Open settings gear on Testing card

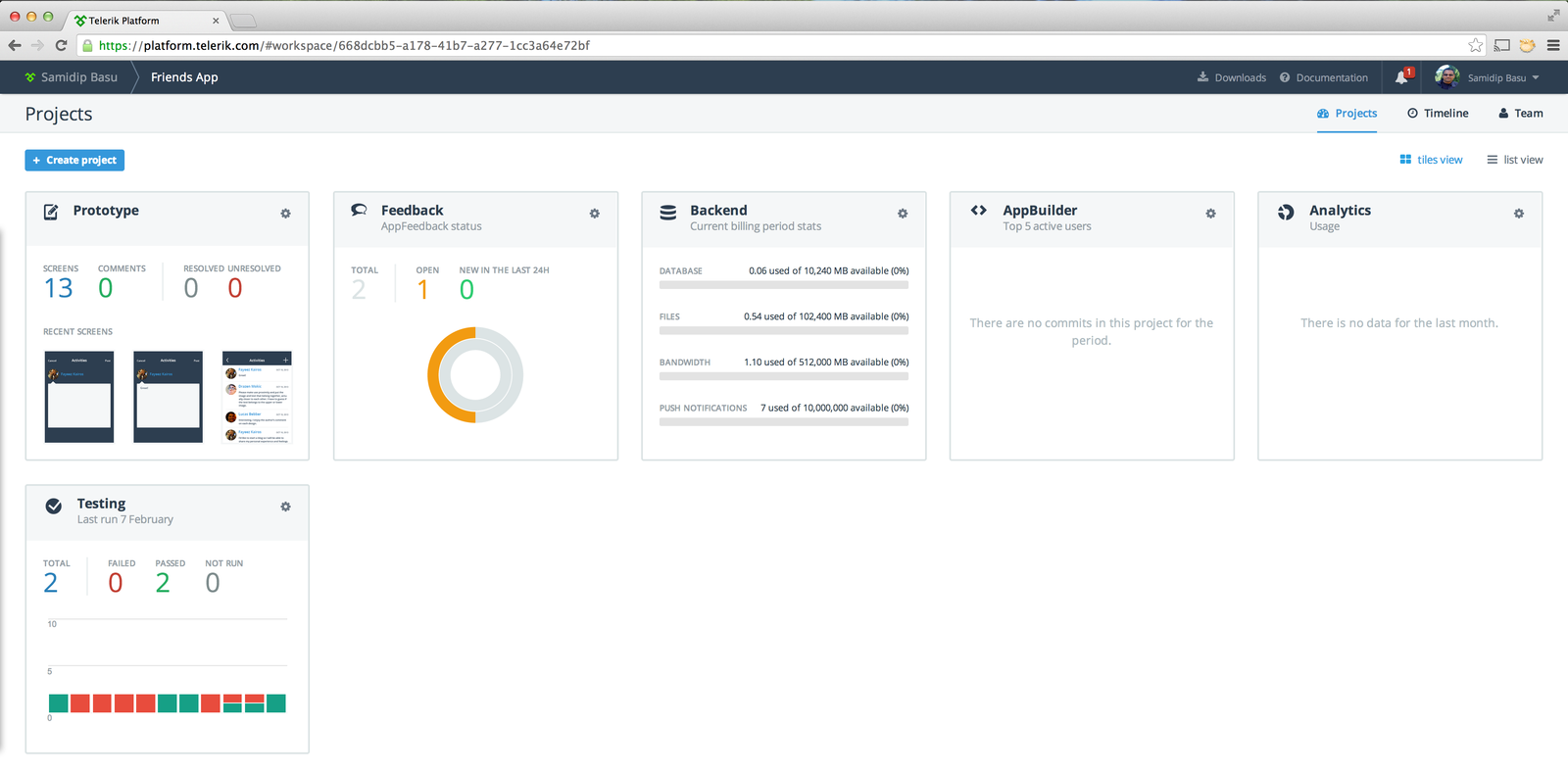click(285, 507)
